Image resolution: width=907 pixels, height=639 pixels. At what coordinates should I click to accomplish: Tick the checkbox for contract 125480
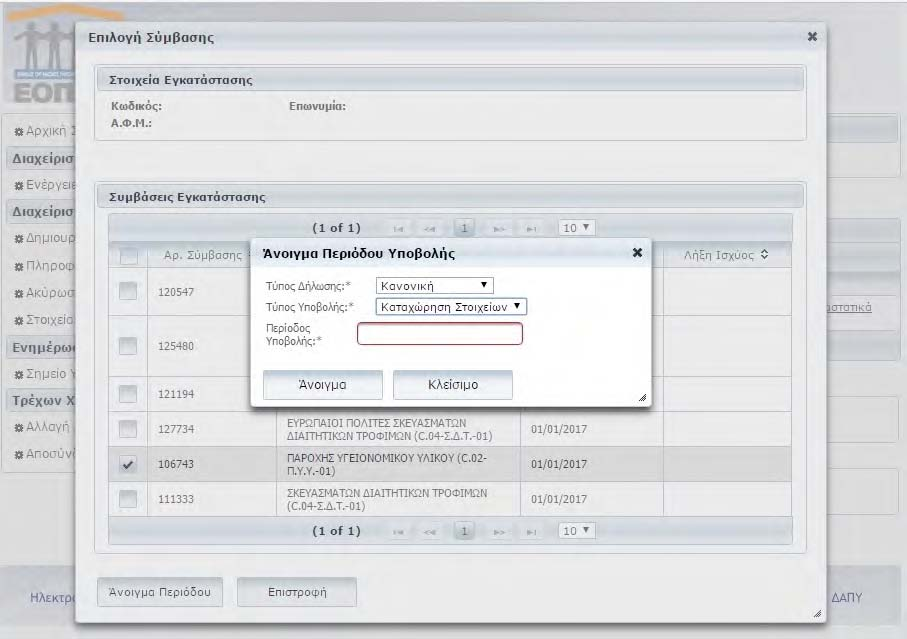click(128, 346)
